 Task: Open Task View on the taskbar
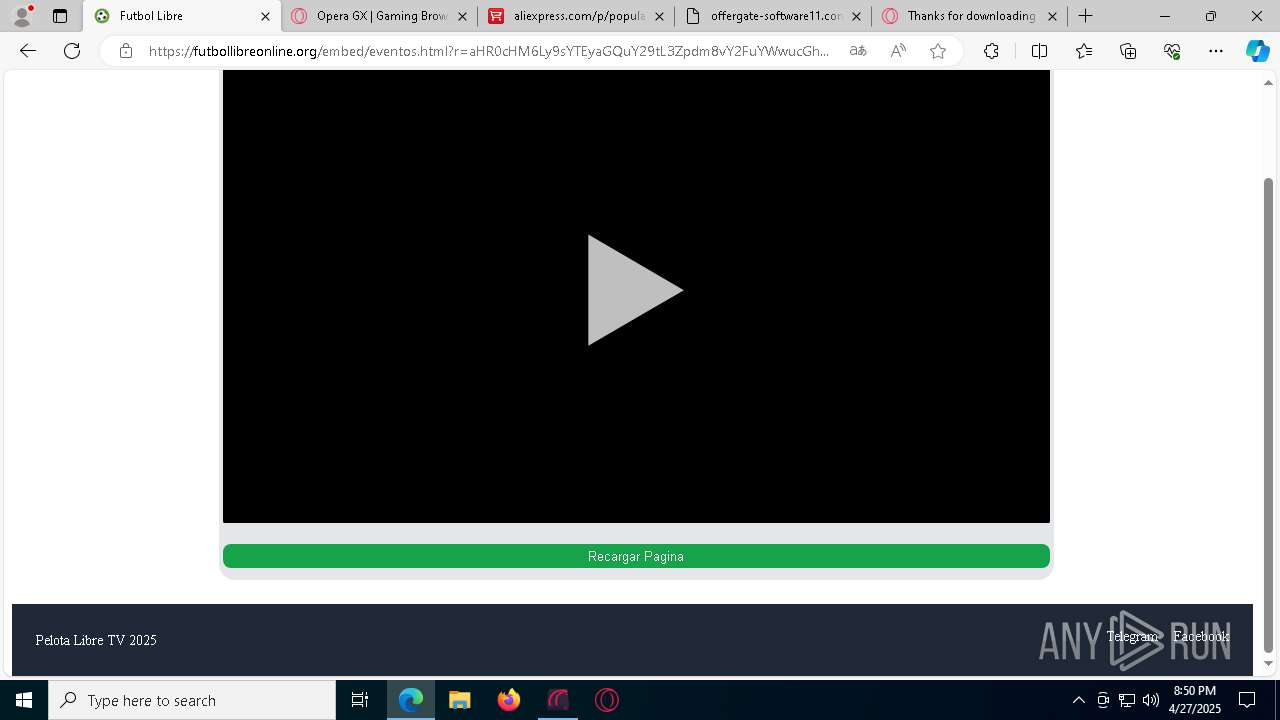[x=360, y=700]
